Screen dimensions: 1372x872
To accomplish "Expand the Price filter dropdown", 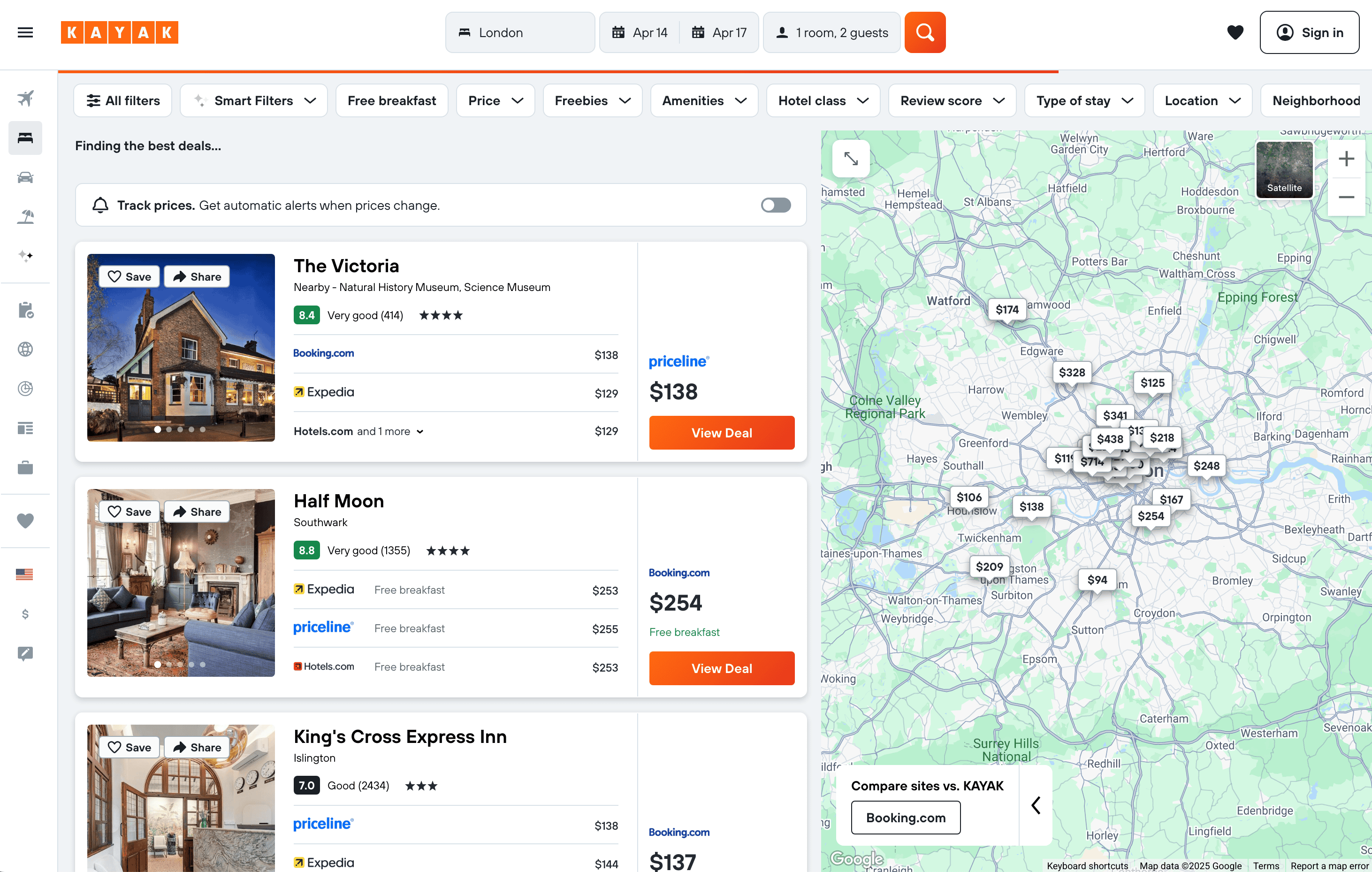I will (495, 101).
